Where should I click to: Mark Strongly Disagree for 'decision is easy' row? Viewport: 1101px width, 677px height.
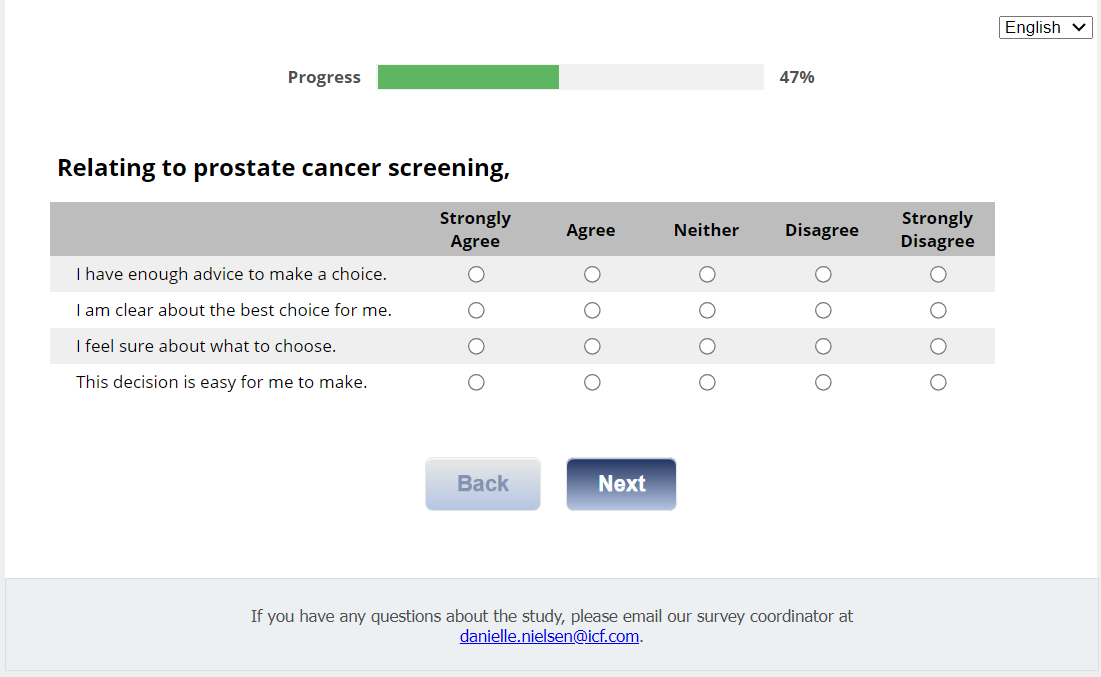pos(938,382)
